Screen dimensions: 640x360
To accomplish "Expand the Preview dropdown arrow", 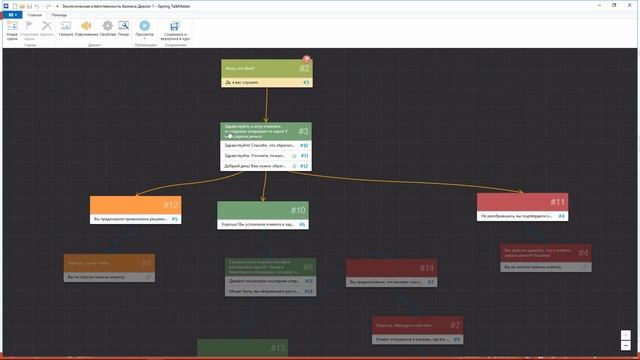I will click(x=144, y=39).
